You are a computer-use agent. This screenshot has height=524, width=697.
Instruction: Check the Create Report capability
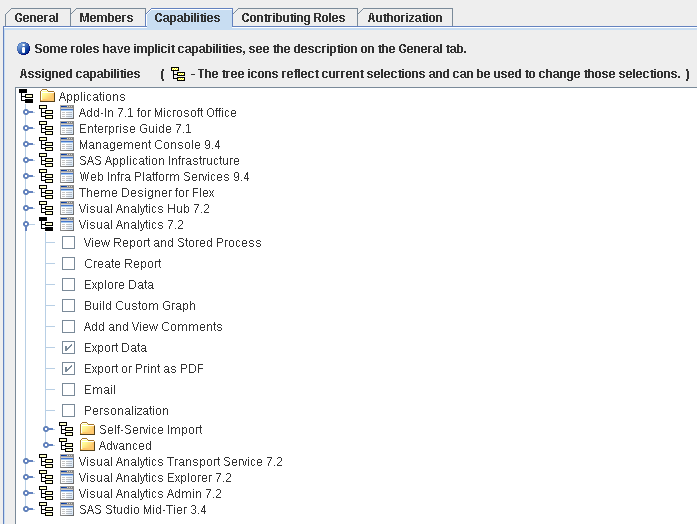(68, 264)
